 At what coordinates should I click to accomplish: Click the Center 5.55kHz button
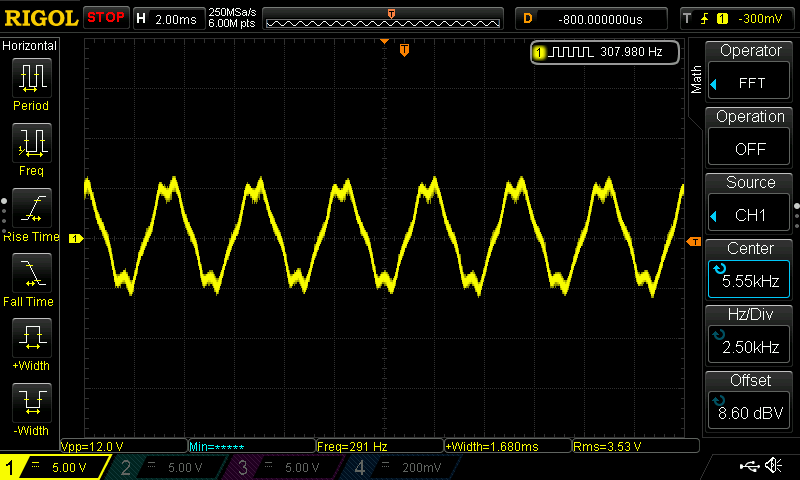point(751,268)
